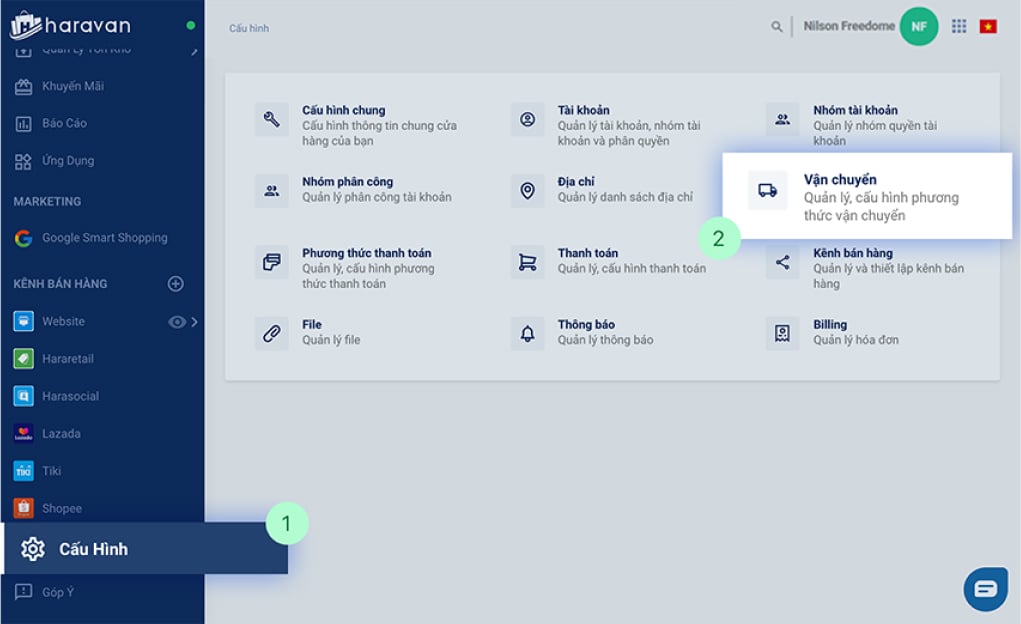Click the Tài khoản account icon
The width and height of the screenshot is (1021, 624).
pos(527,119)
